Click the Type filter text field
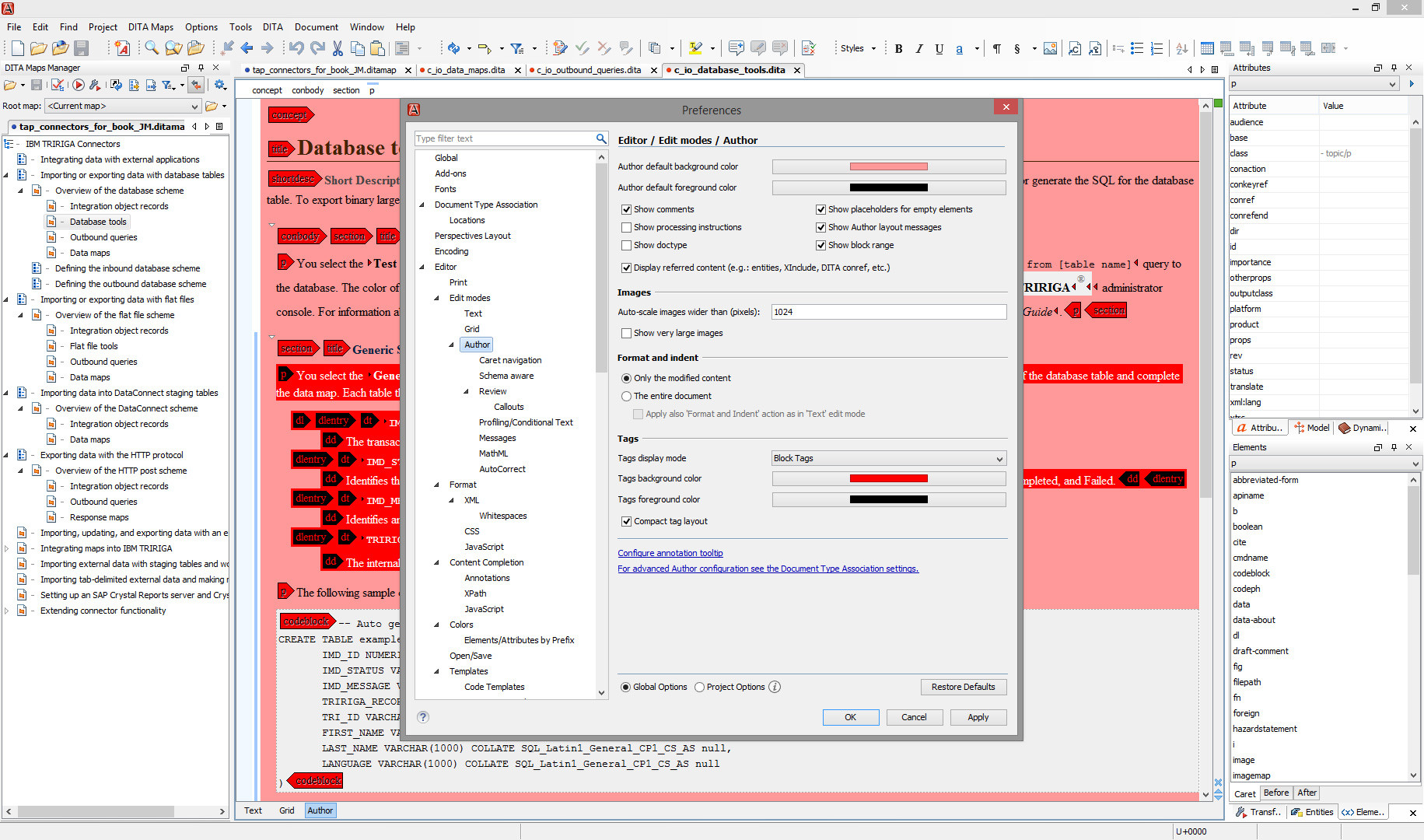Screen dimensions: 1424x840 click(x=504, y=138)
